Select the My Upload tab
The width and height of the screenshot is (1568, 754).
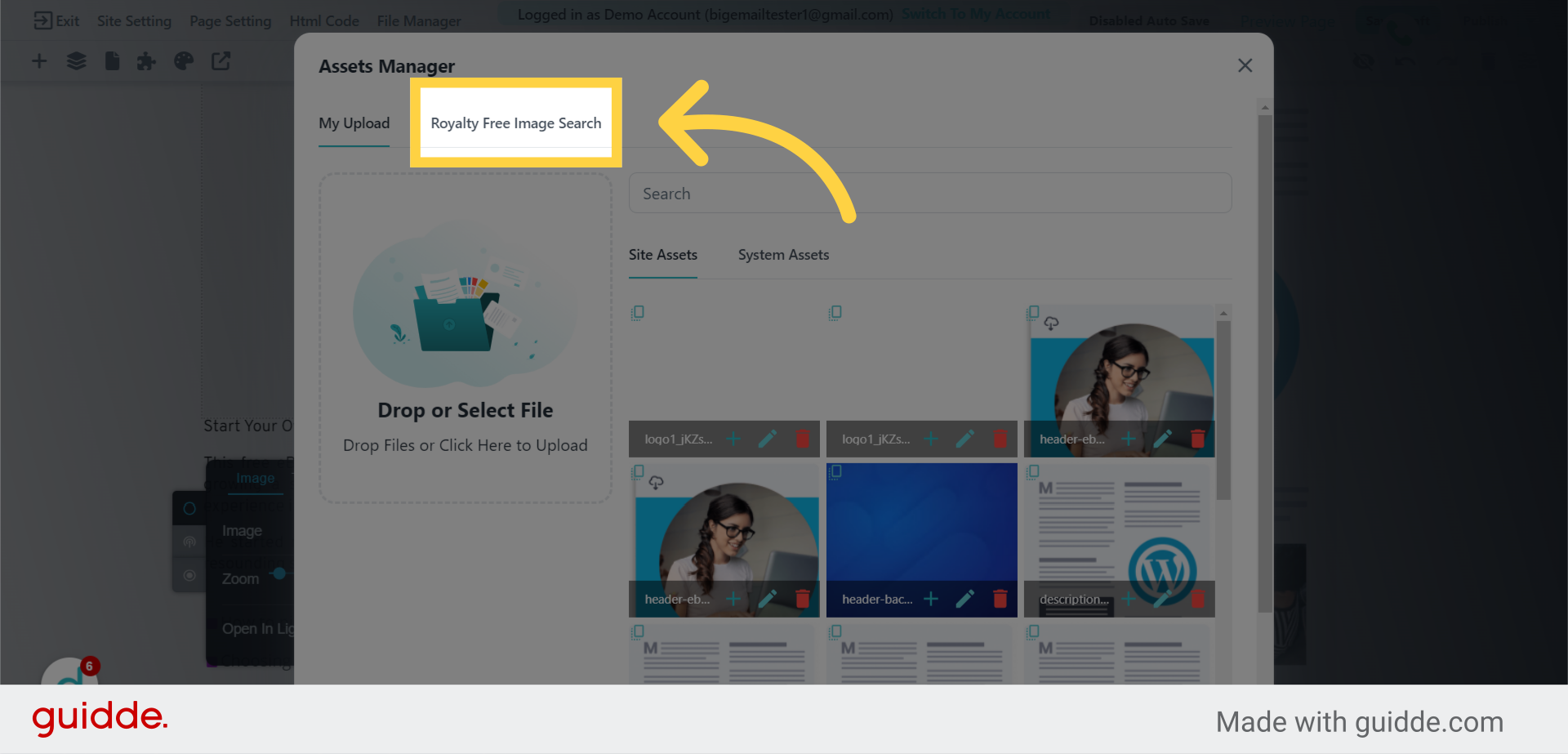click(354, 123)
